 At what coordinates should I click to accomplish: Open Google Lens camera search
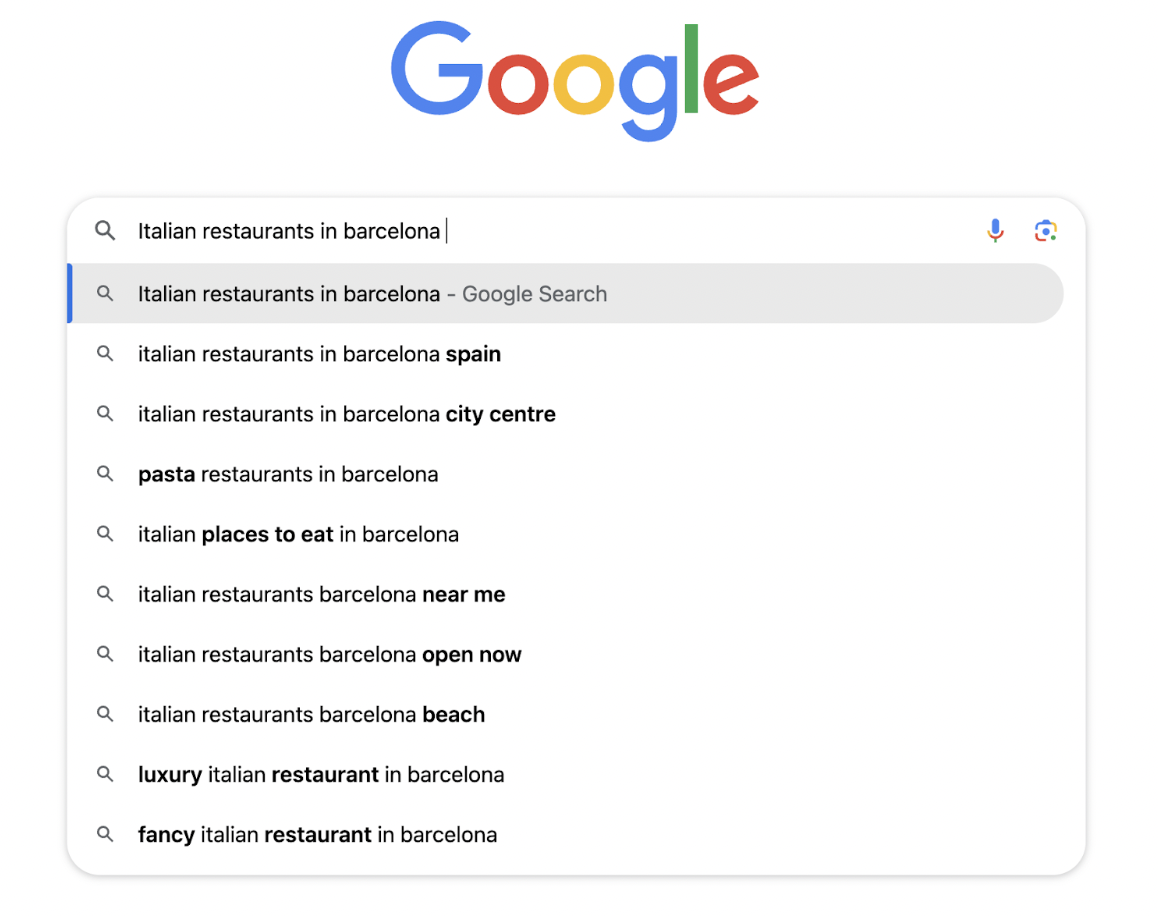point(1046,230)
